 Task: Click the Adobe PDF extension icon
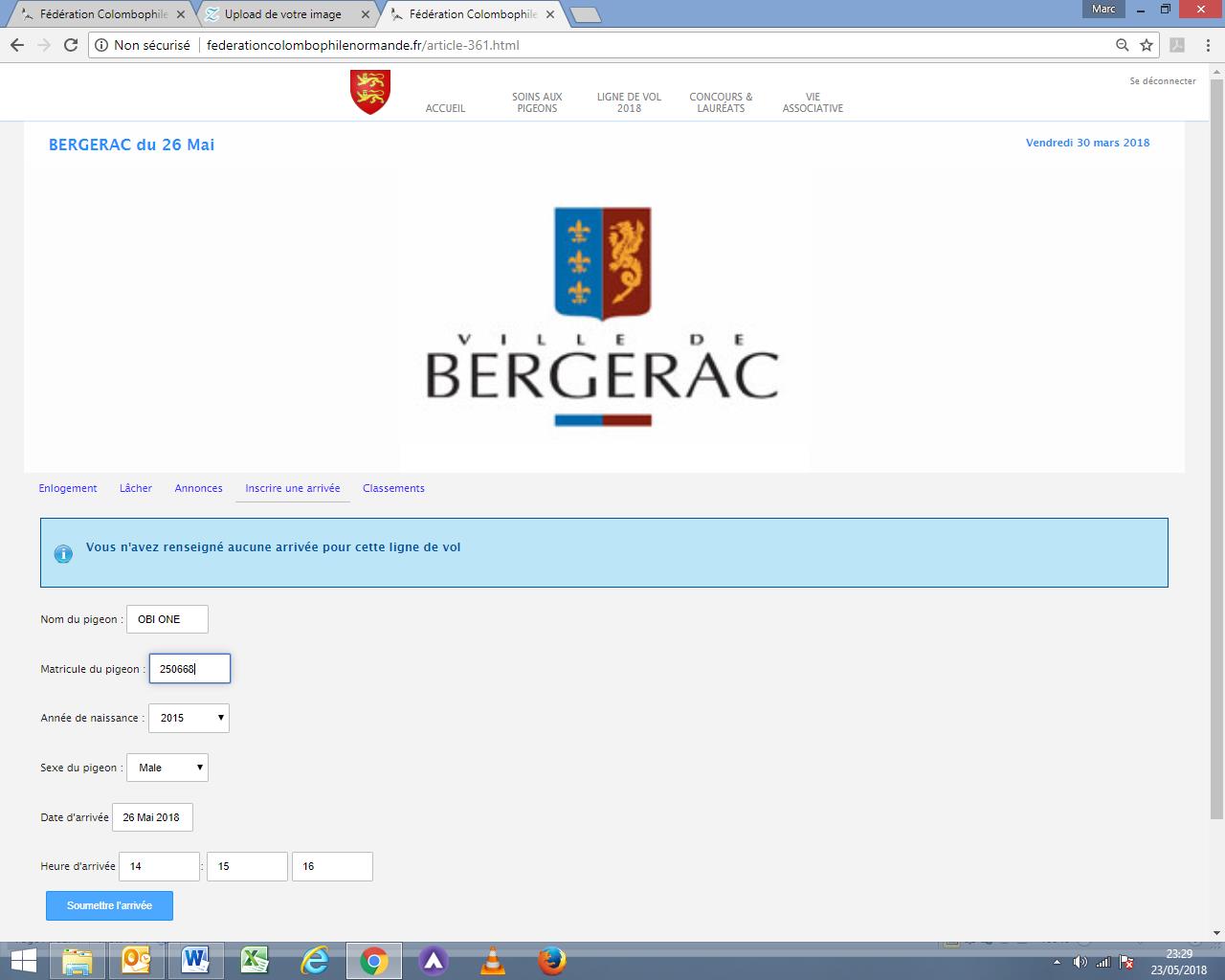point(1177,45)
